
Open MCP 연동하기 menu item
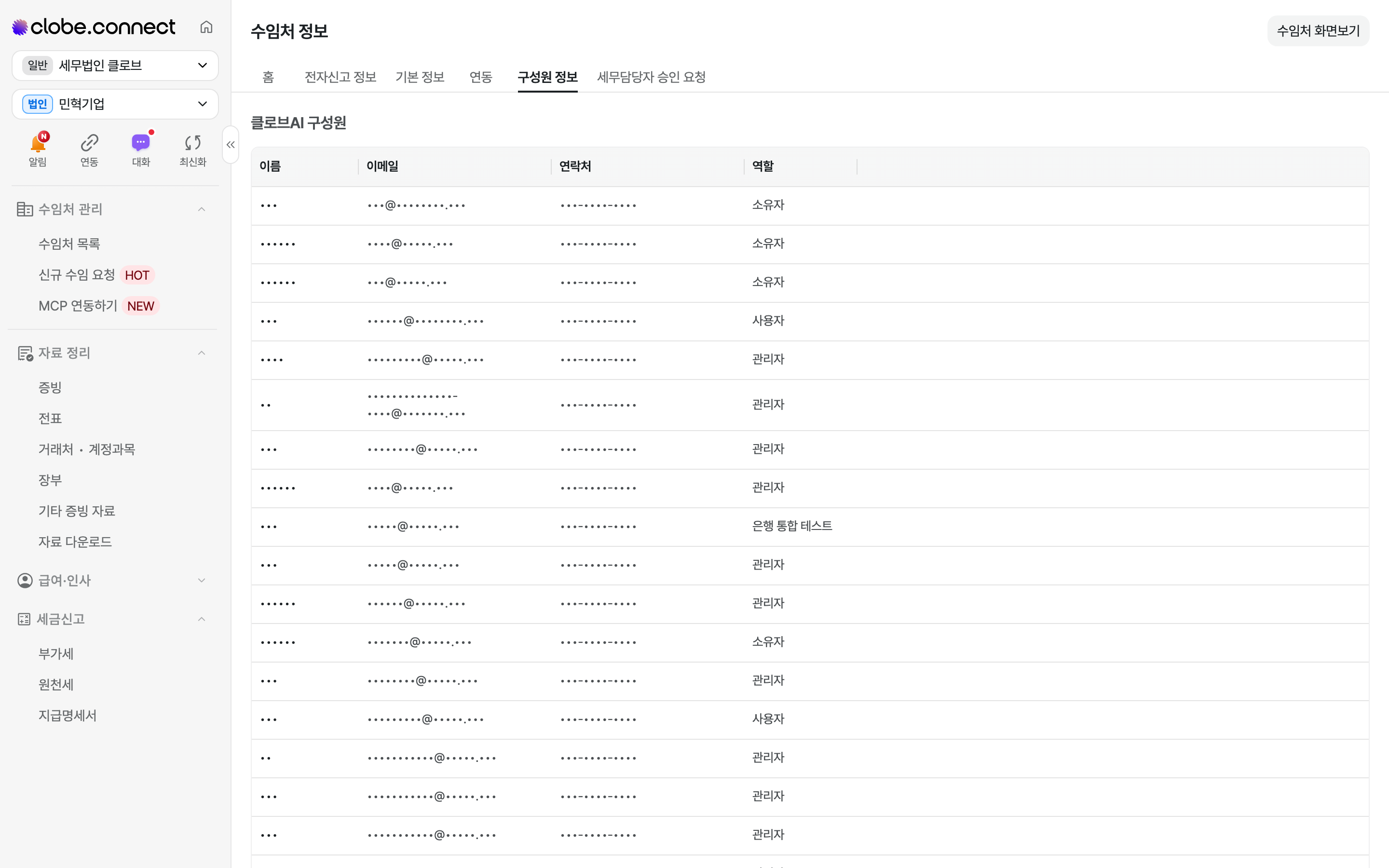click(x=78, y=306)
